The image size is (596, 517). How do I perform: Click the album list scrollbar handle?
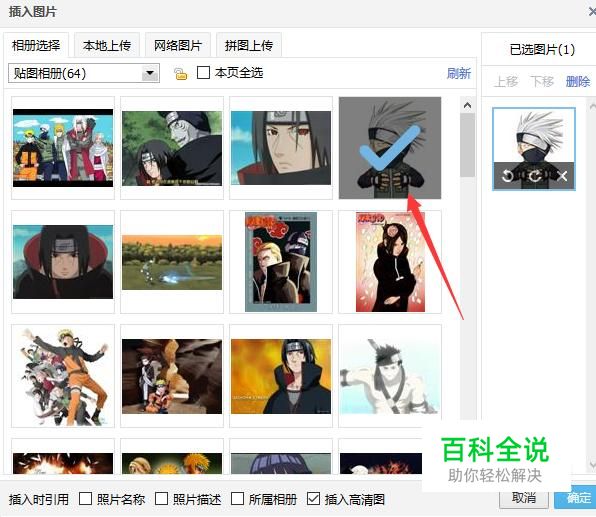point(468,145)
